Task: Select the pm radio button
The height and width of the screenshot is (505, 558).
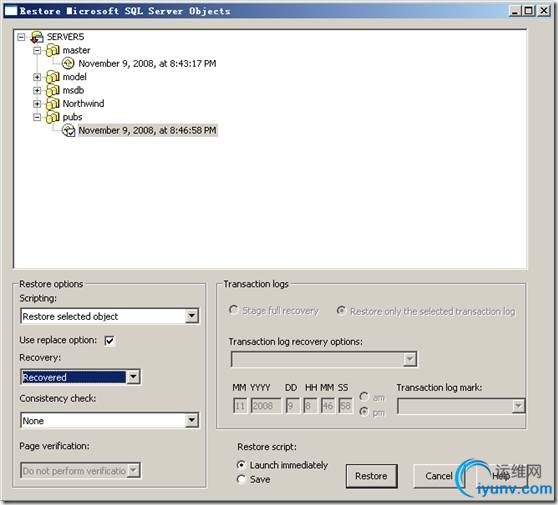Action: tap(364, 412)
